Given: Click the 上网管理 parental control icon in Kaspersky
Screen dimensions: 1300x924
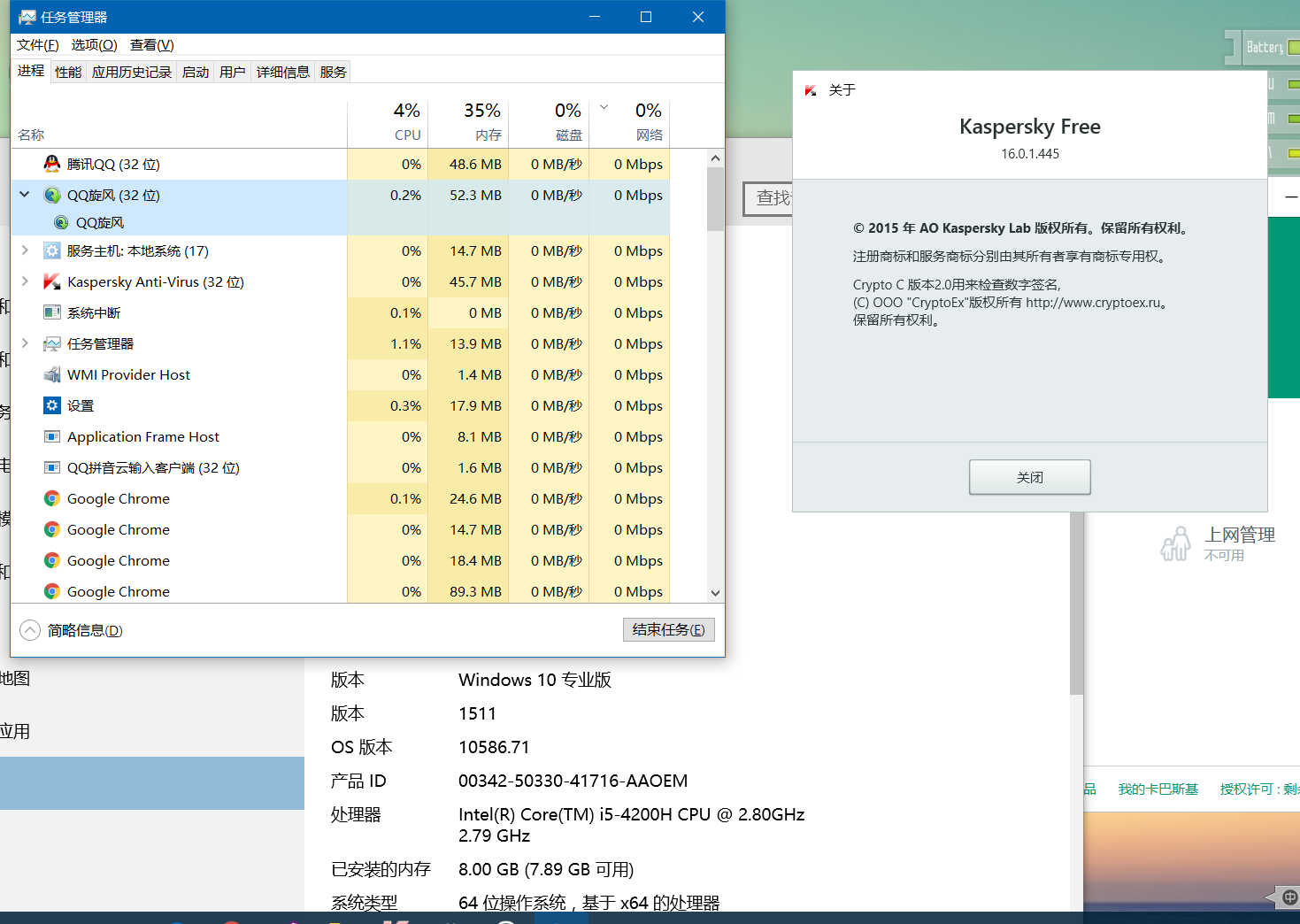Looking at the screenshot, I should point(1176,543).
